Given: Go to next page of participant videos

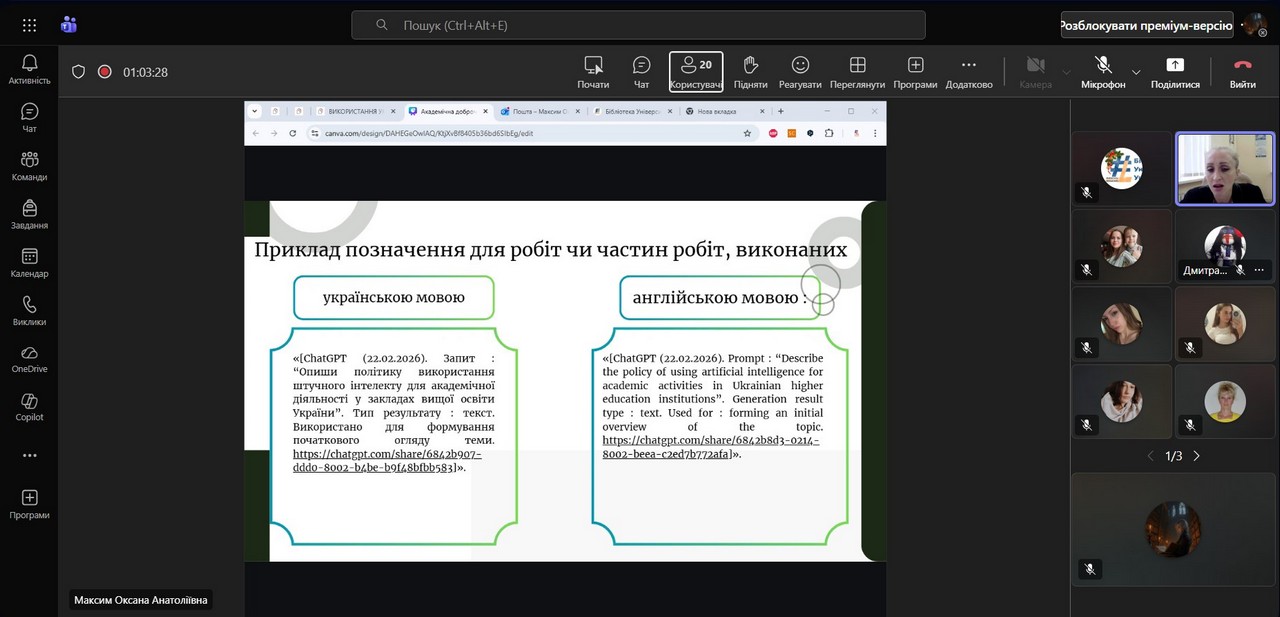Looking at the screenshot, I should (x=1196, y=456).
